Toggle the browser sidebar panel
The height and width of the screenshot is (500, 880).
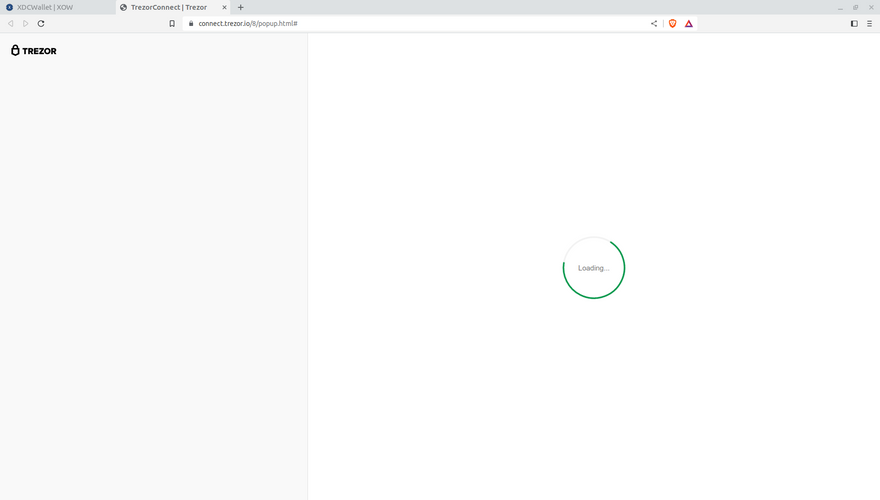(854, 23)
